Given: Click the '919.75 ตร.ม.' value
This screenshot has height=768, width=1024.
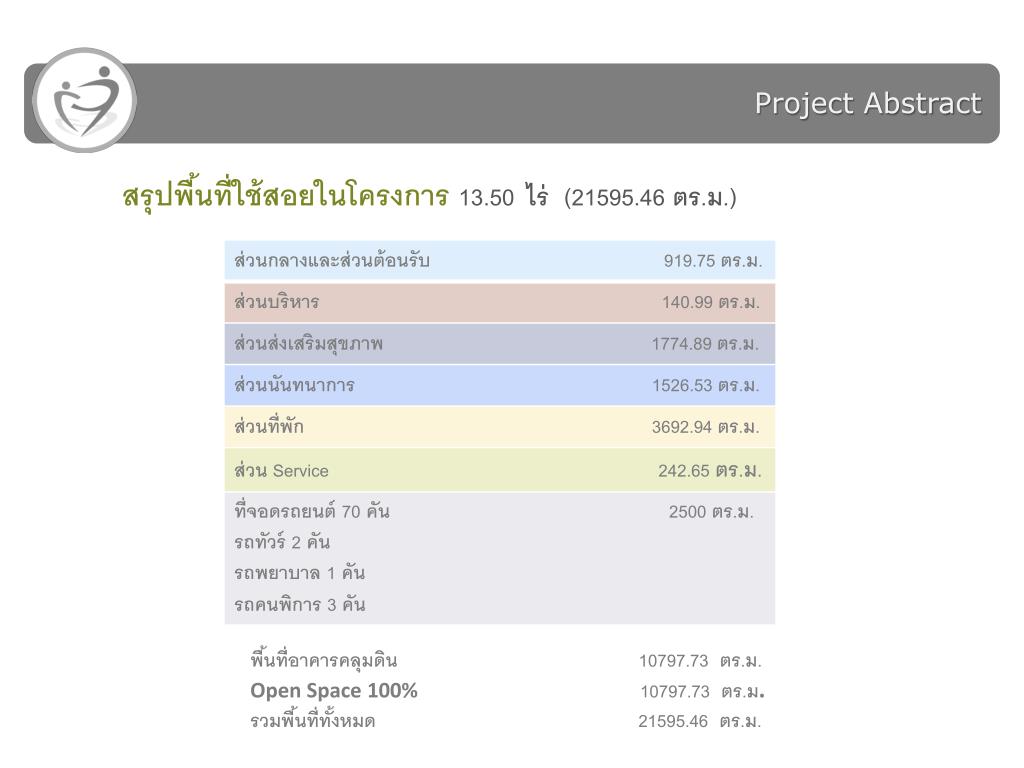Looking at the screenshot, I should (712, 261).
